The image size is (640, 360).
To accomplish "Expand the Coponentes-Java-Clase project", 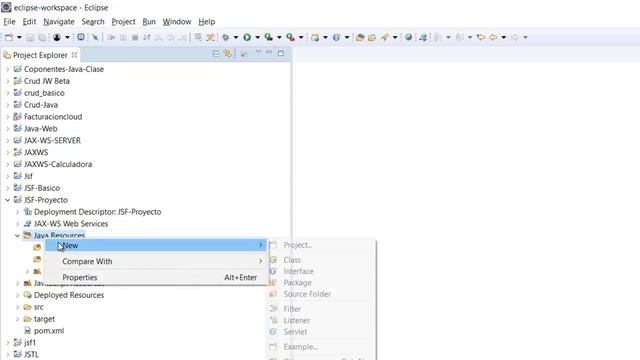I will (x=7, y=69).
